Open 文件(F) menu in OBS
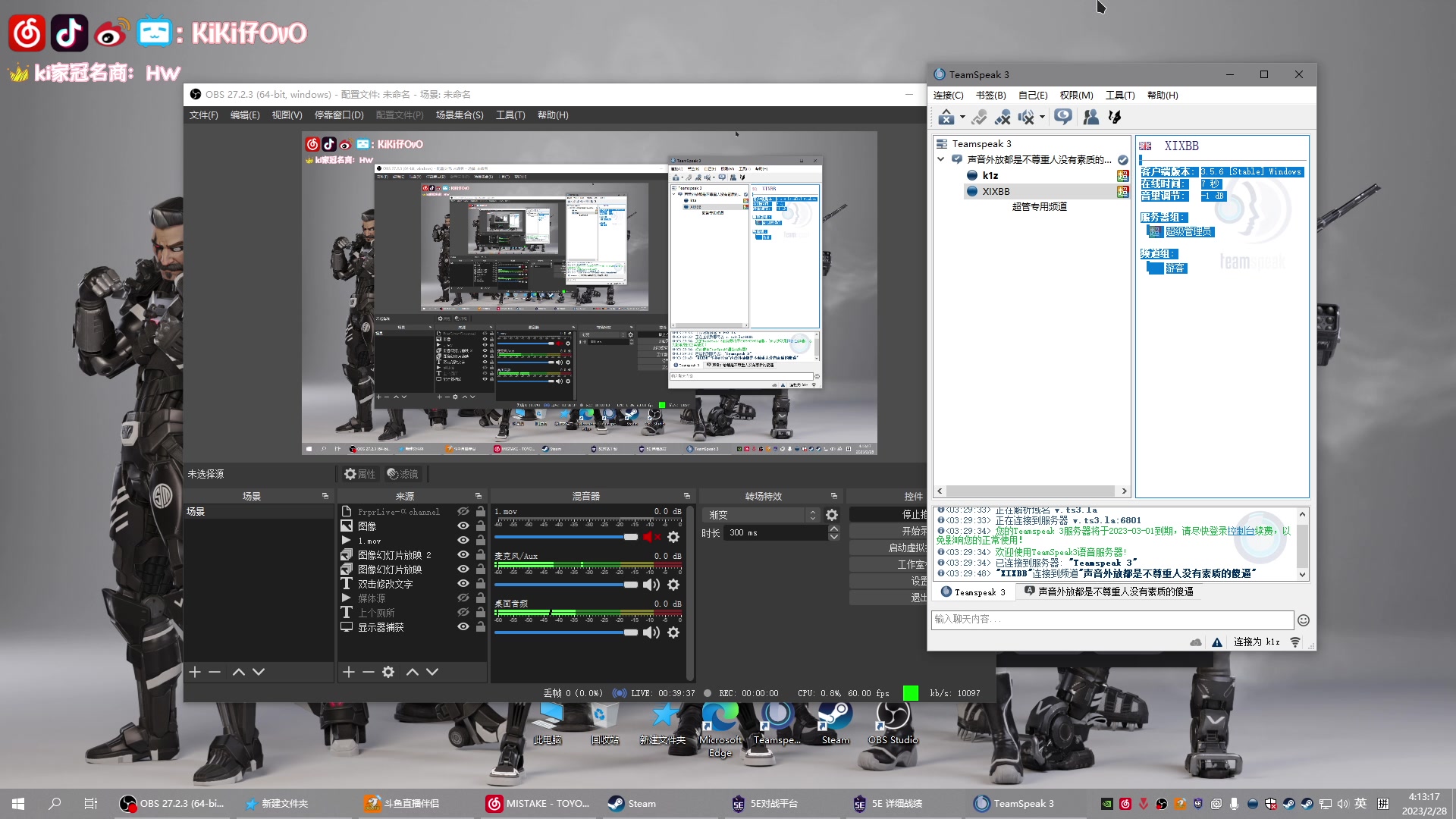 click(203, 115)
